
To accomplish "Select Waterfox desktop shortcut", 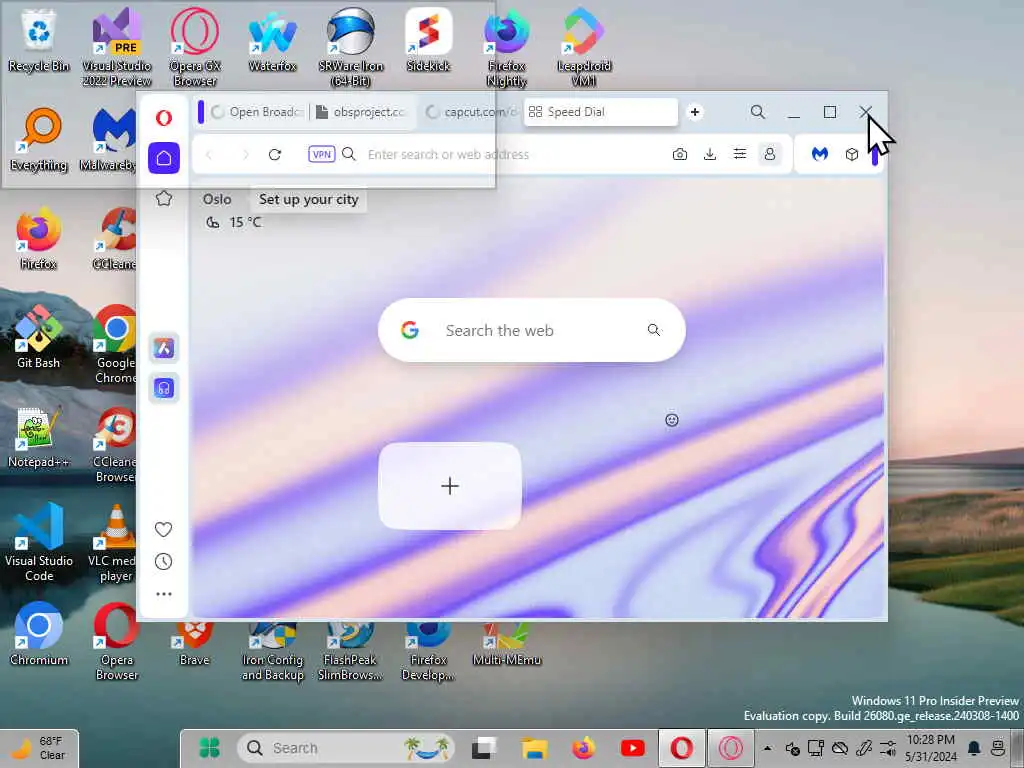I will (272, 42).
